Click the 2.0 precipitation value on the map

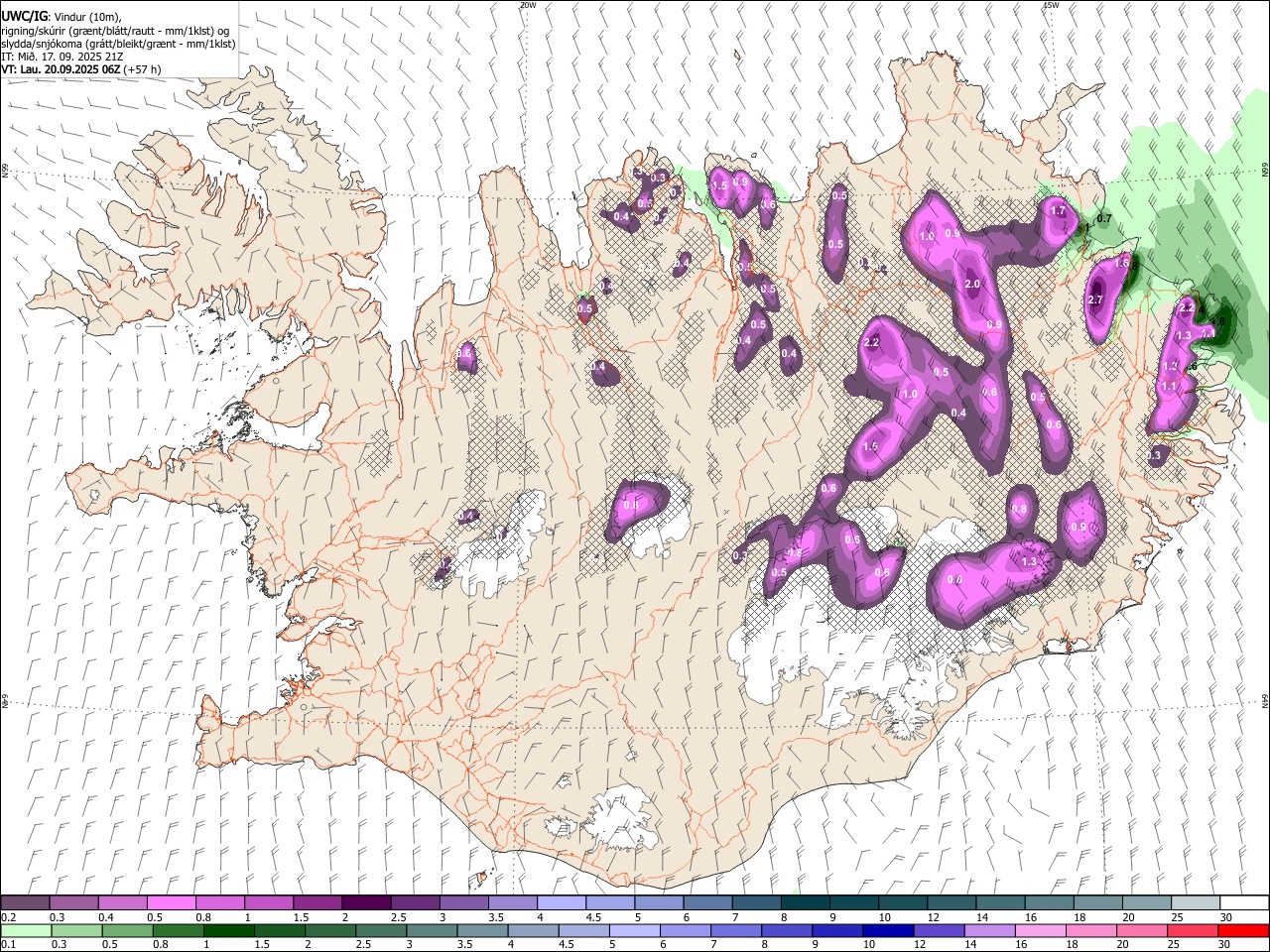click(x=972, y=284)
